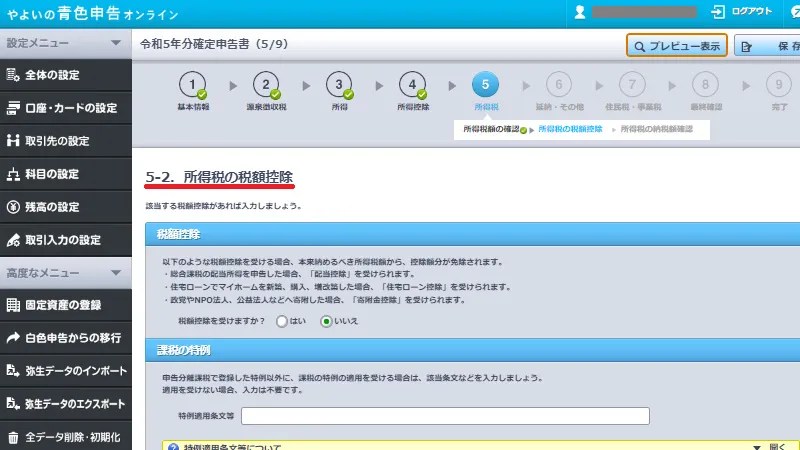
Task: Click the 弥生データのエクスポート icon
Action: click(13, 404)
